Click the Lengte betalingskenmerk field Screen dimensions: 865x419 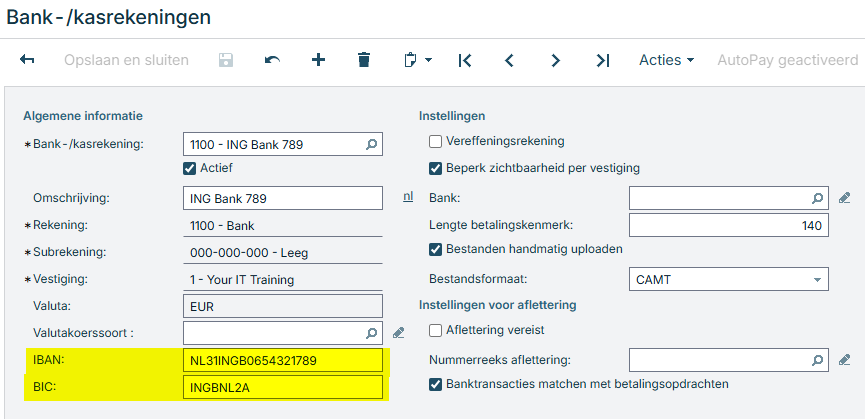click(x=728, y=225)
